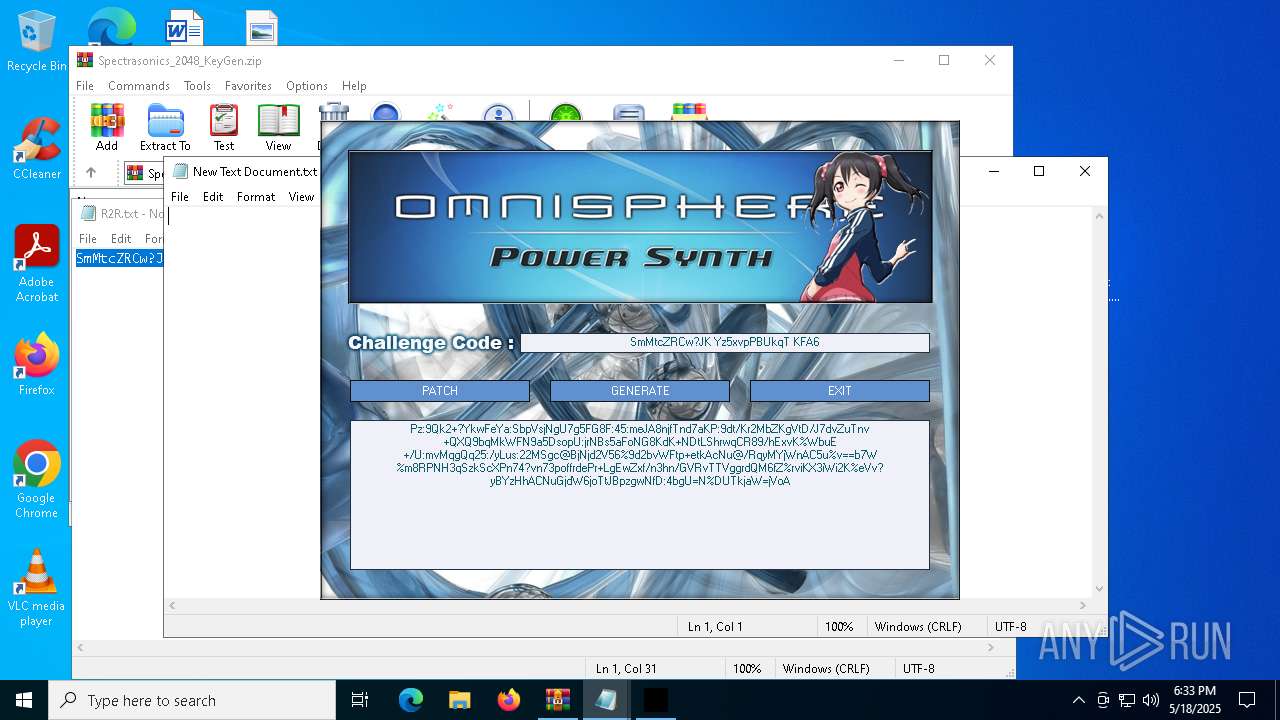
Task: Click the generated response code text area
Action: [x=640, y=495]
